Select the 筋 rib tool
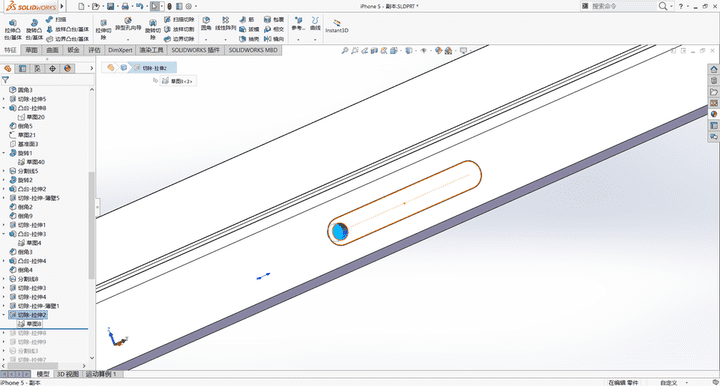Screen dimensions: 720x386 point(247,20)
